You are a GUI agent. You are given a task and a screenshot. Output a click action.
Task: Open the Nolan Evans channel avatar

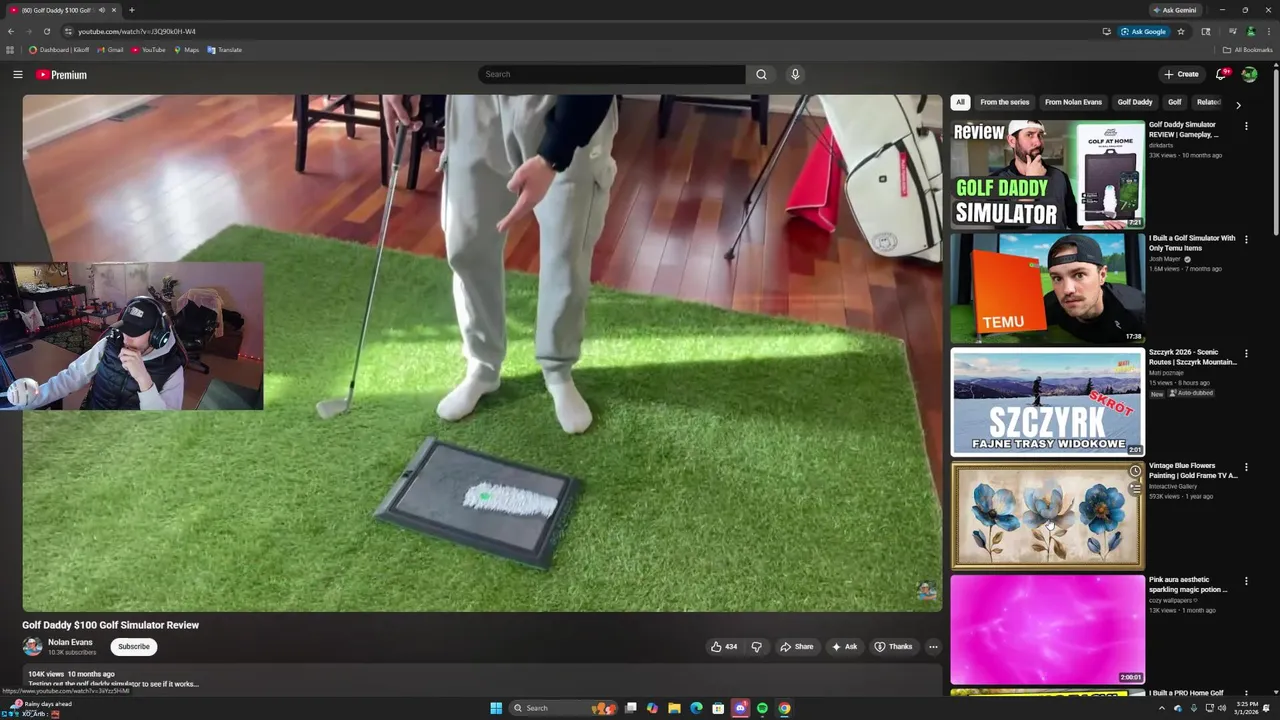tap(33, 646)
